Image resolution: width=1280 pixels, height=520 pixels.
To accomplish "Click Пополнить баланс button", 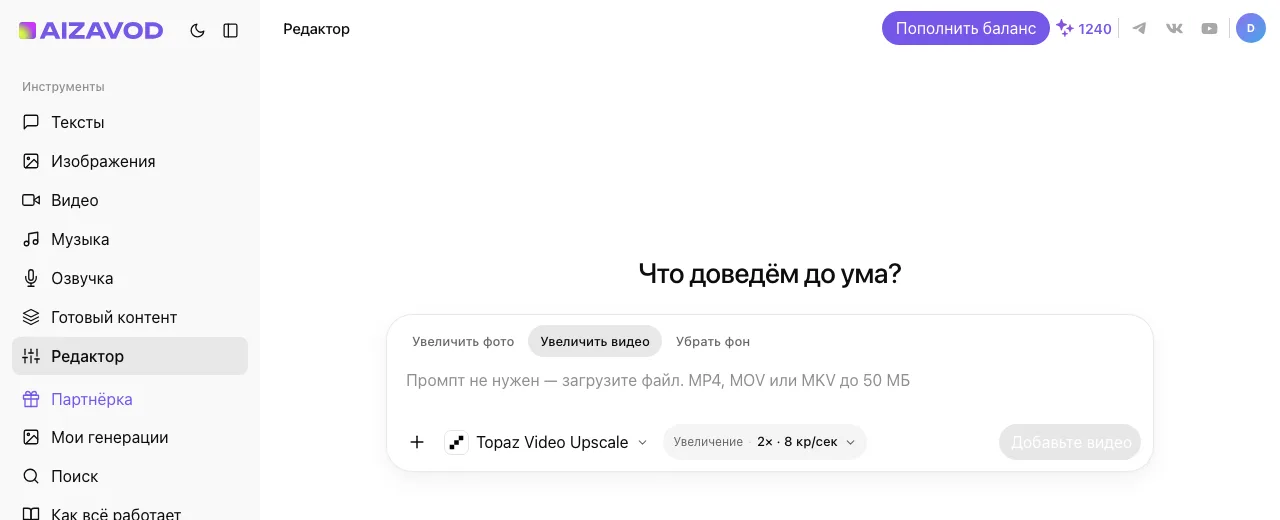I will pyautogui.click(x=966, y=28).
